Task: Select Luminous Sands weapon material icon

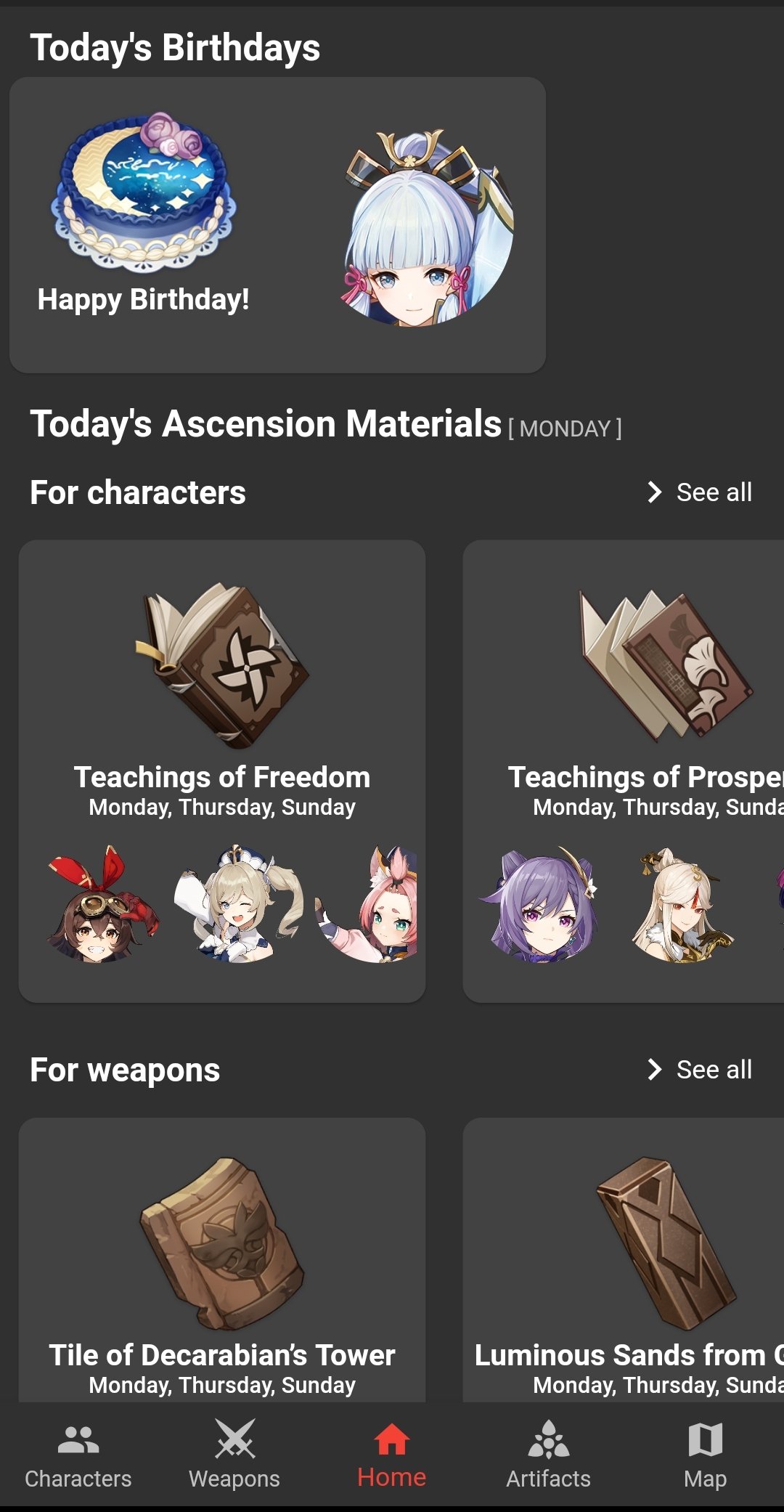Action: coord(666,1243)
